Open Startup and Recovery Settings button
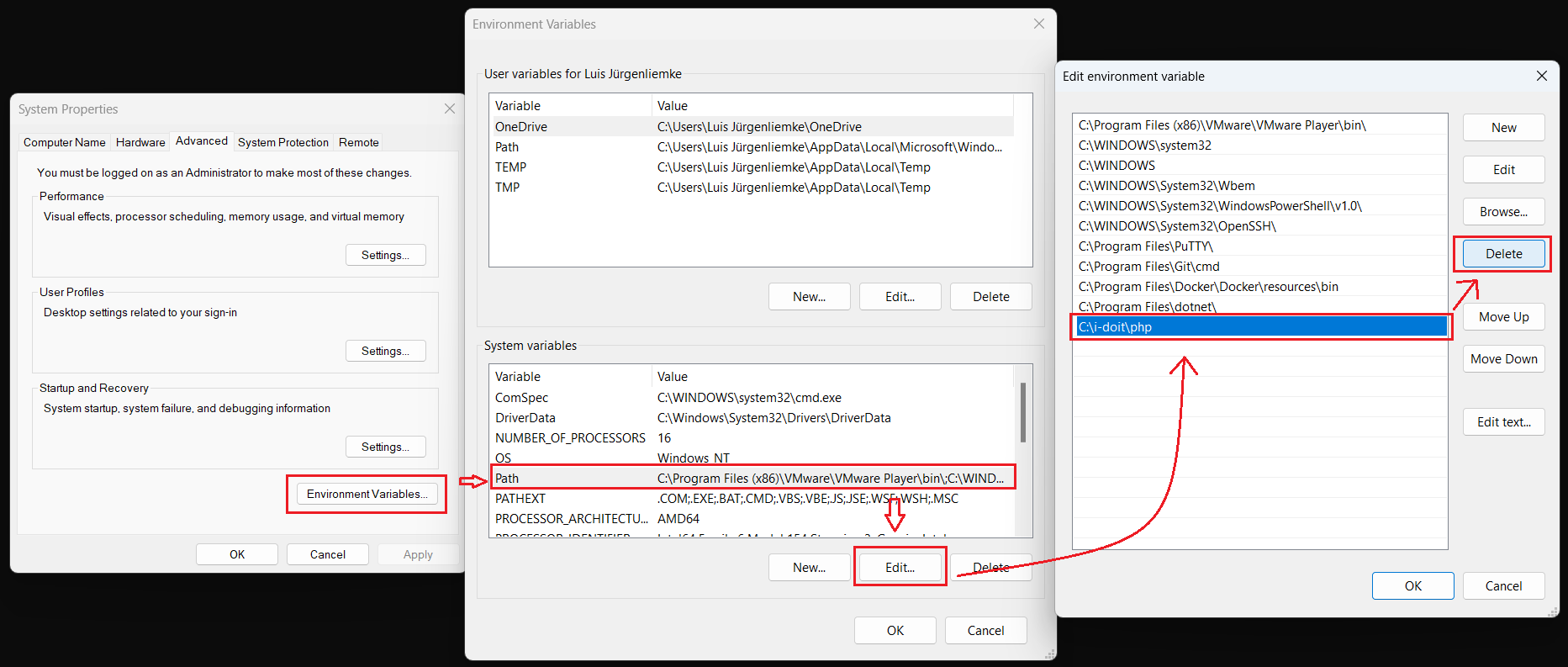 (386, 447)
